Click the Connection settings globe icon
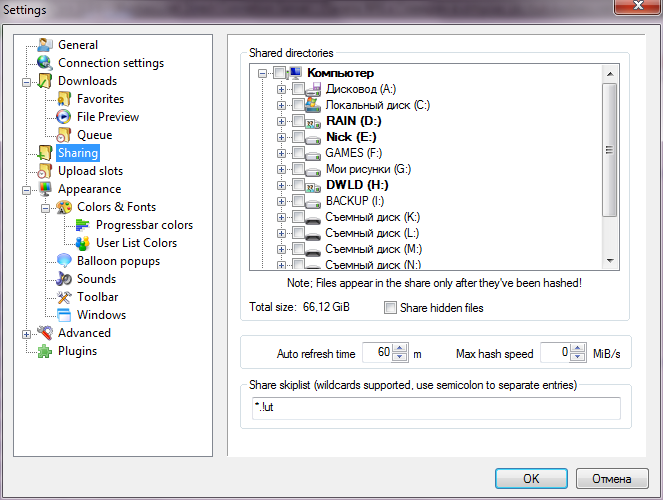The height and width of the screenshot is (500, 663). click(x=45, y=63)
